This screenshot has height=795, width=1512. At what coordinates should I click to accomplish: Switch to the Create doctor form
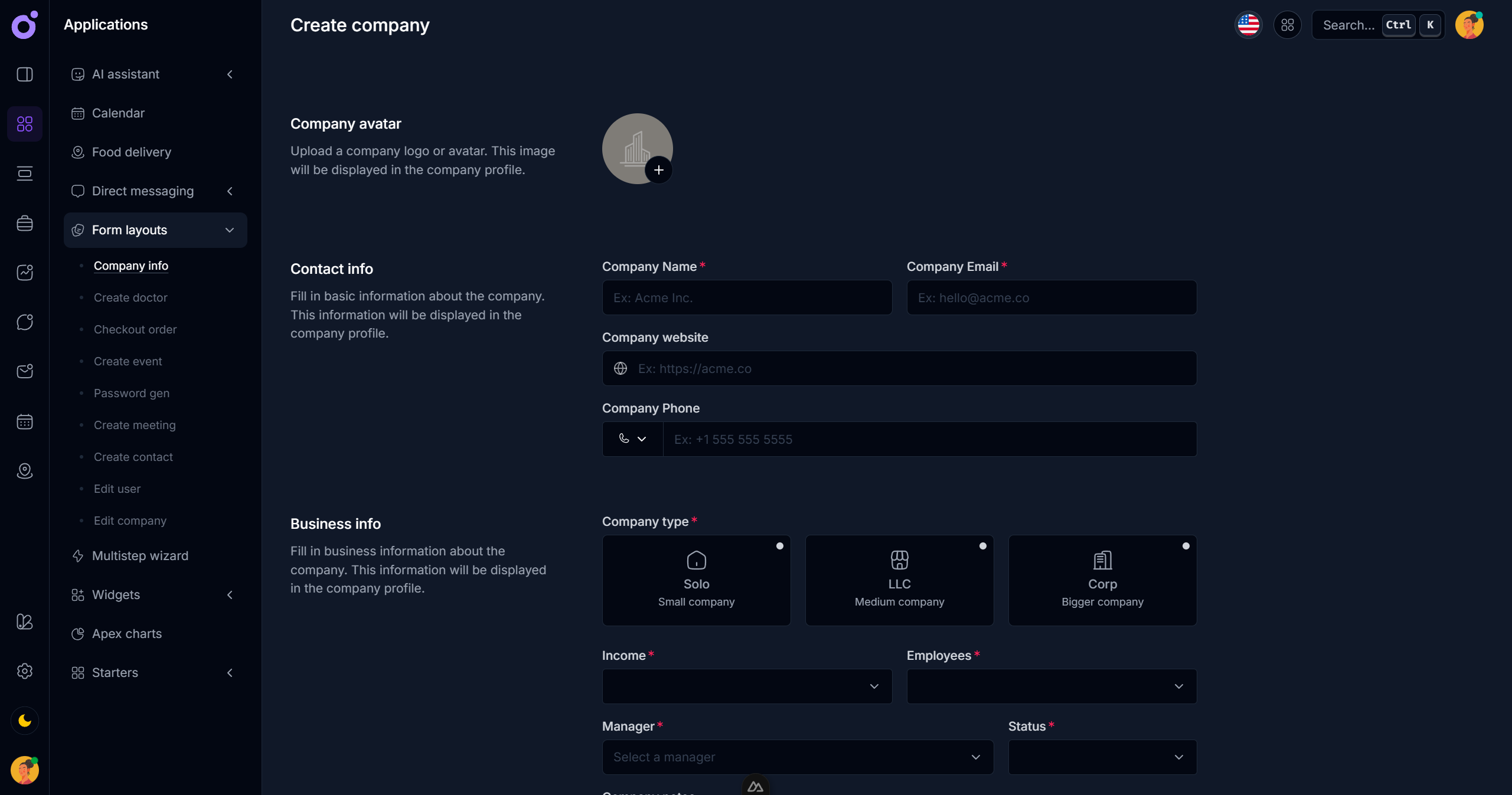click(x=130, y=297)
